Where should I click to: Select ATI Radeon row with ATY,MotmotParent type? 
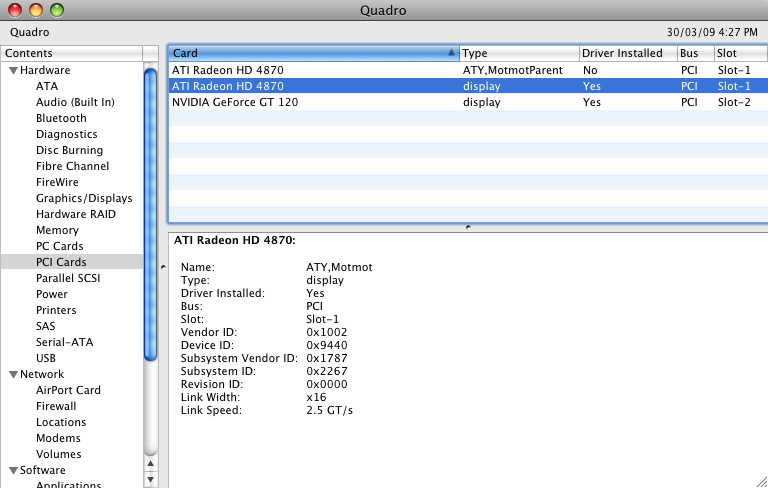[x=468, y=70]
